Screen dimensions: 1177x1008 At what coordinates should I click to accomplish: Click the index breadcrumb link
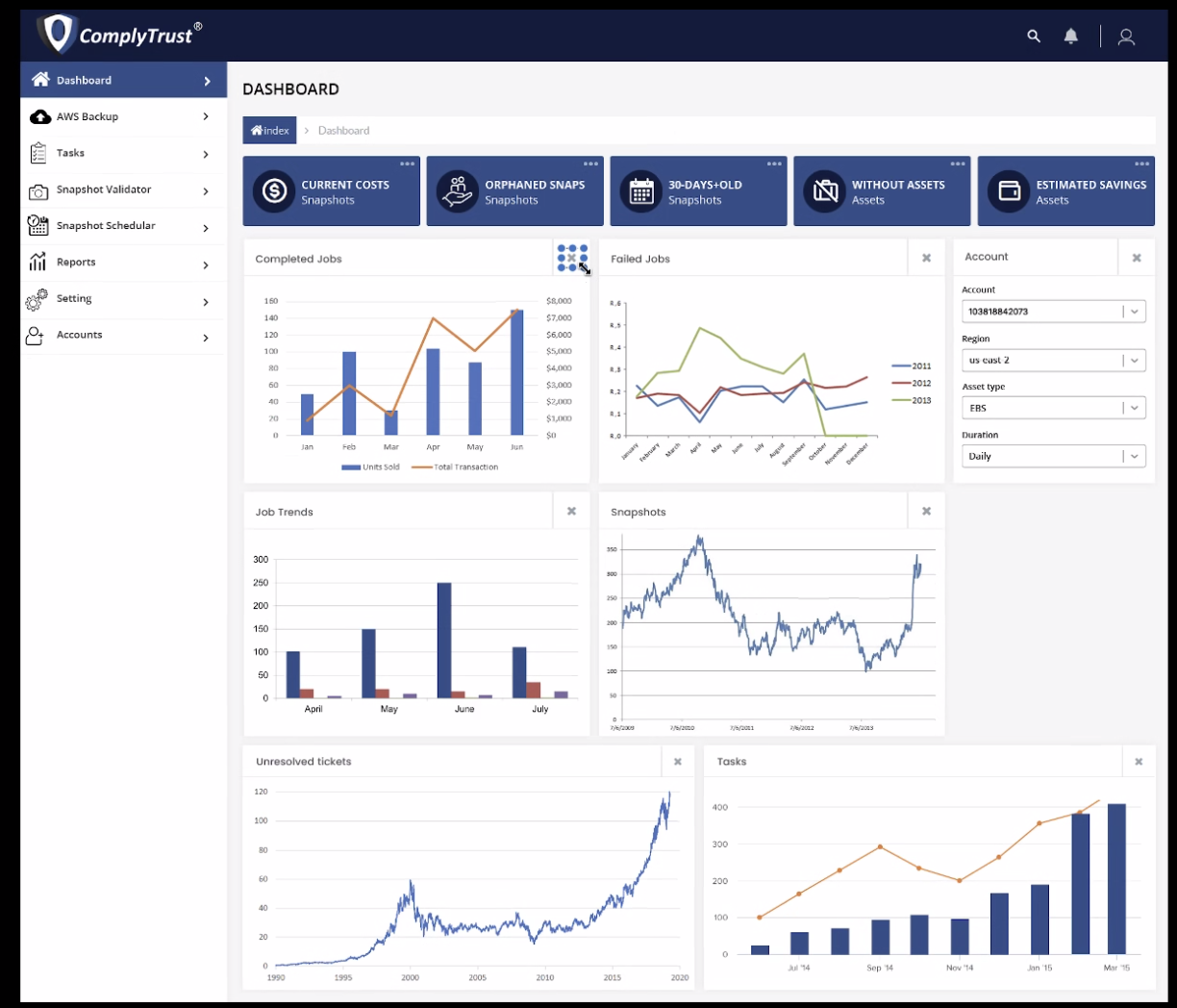coord(269,130)
